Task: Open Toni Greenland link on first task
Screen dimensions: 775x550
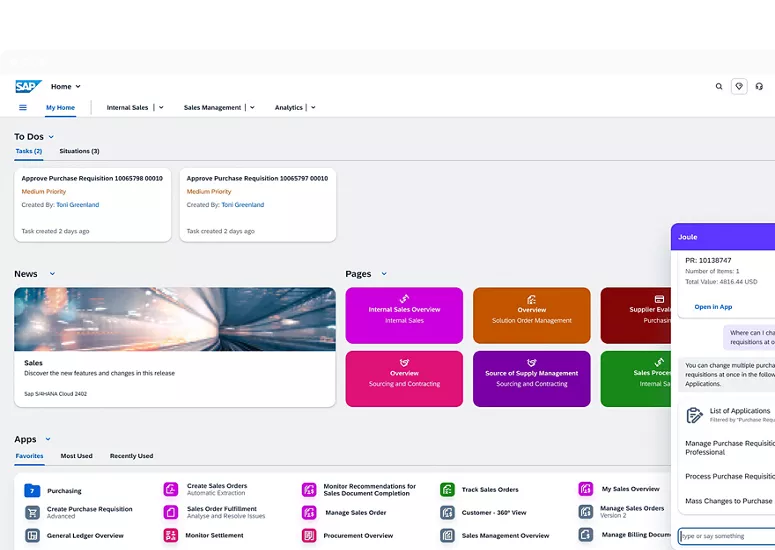Action: [x=77, y=205]
